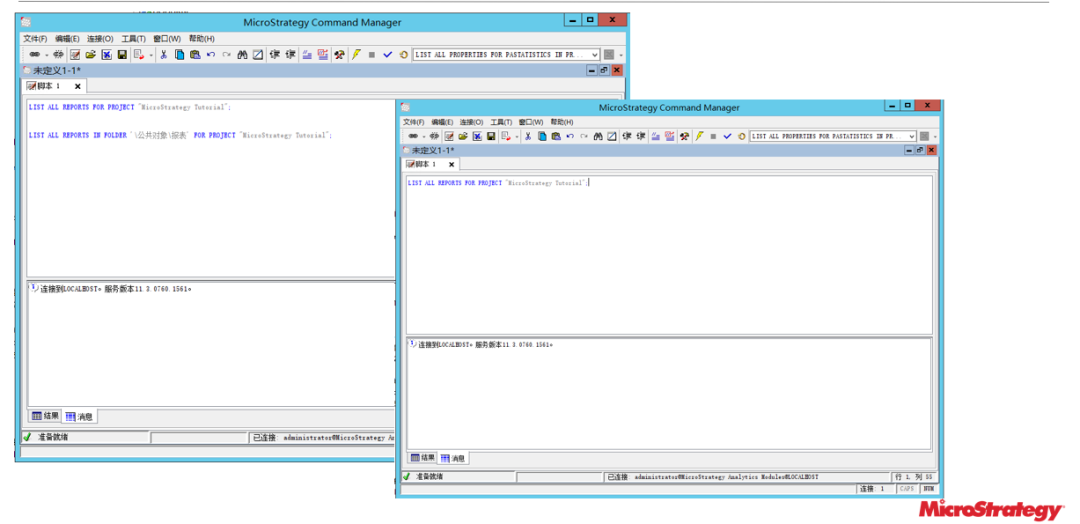
Task: Open LIST ALL PROPERTIES combo box in front window
Action: pyautogui.click(x=833, y=136)
